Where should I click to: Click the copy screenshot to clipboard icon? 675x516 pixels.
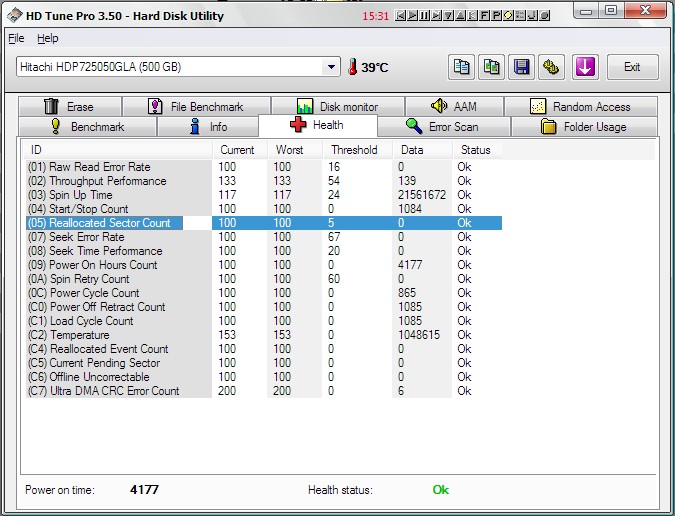pyautogui.click(x=491, y=67)
